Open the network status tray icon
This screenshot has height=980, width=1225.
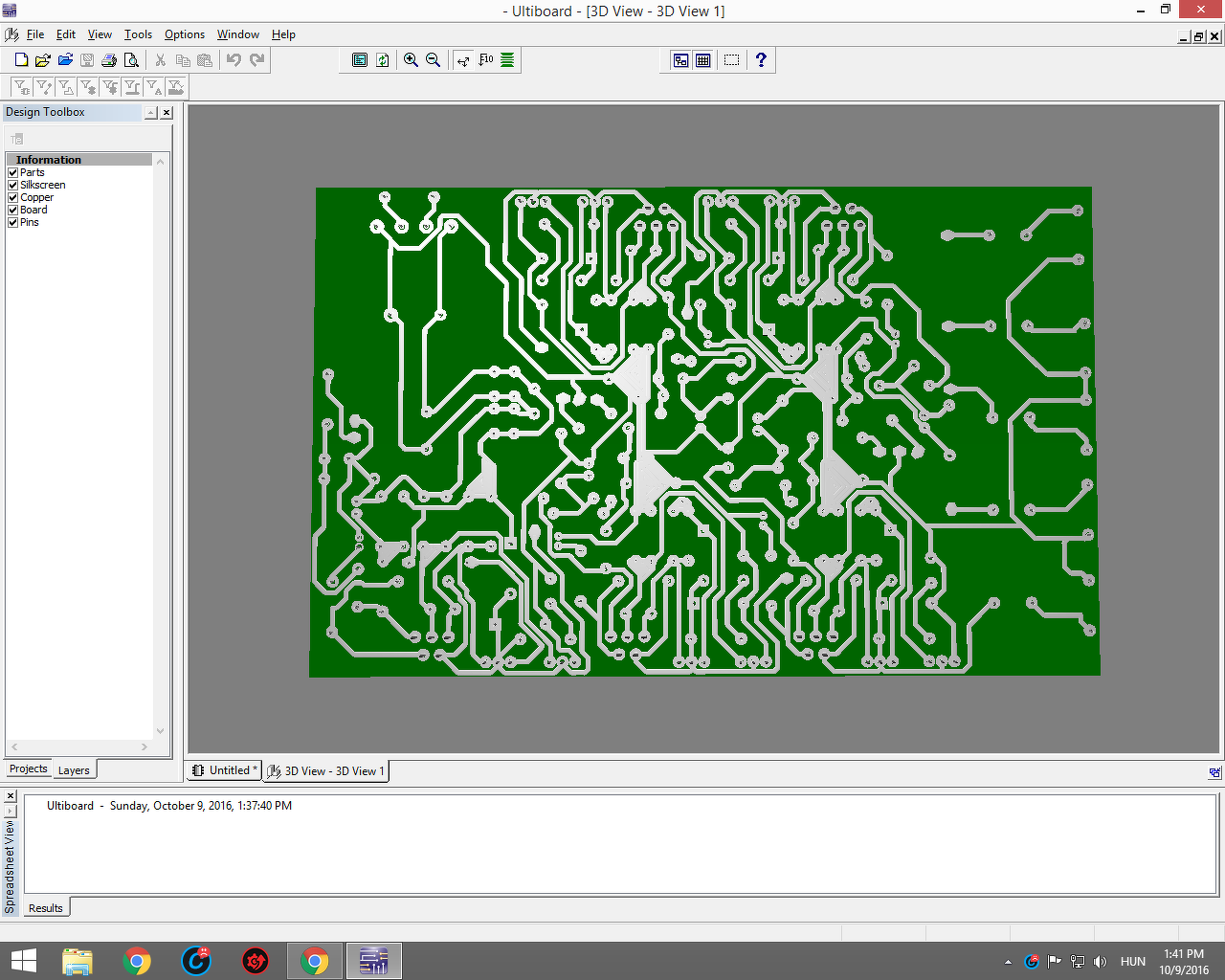coord(1078,962)
